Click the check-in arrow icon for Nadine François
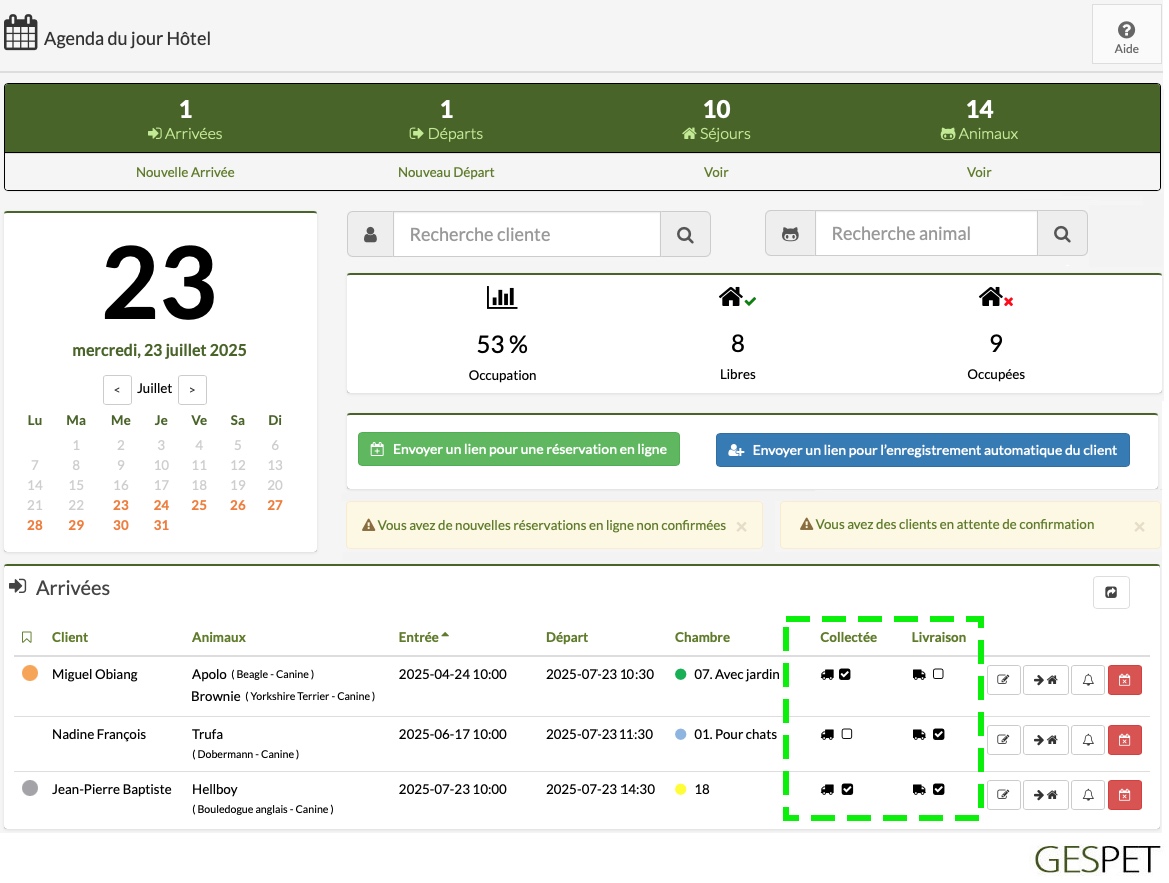This screenshot has width=1169, height=883. click(x=1045, y=740)
